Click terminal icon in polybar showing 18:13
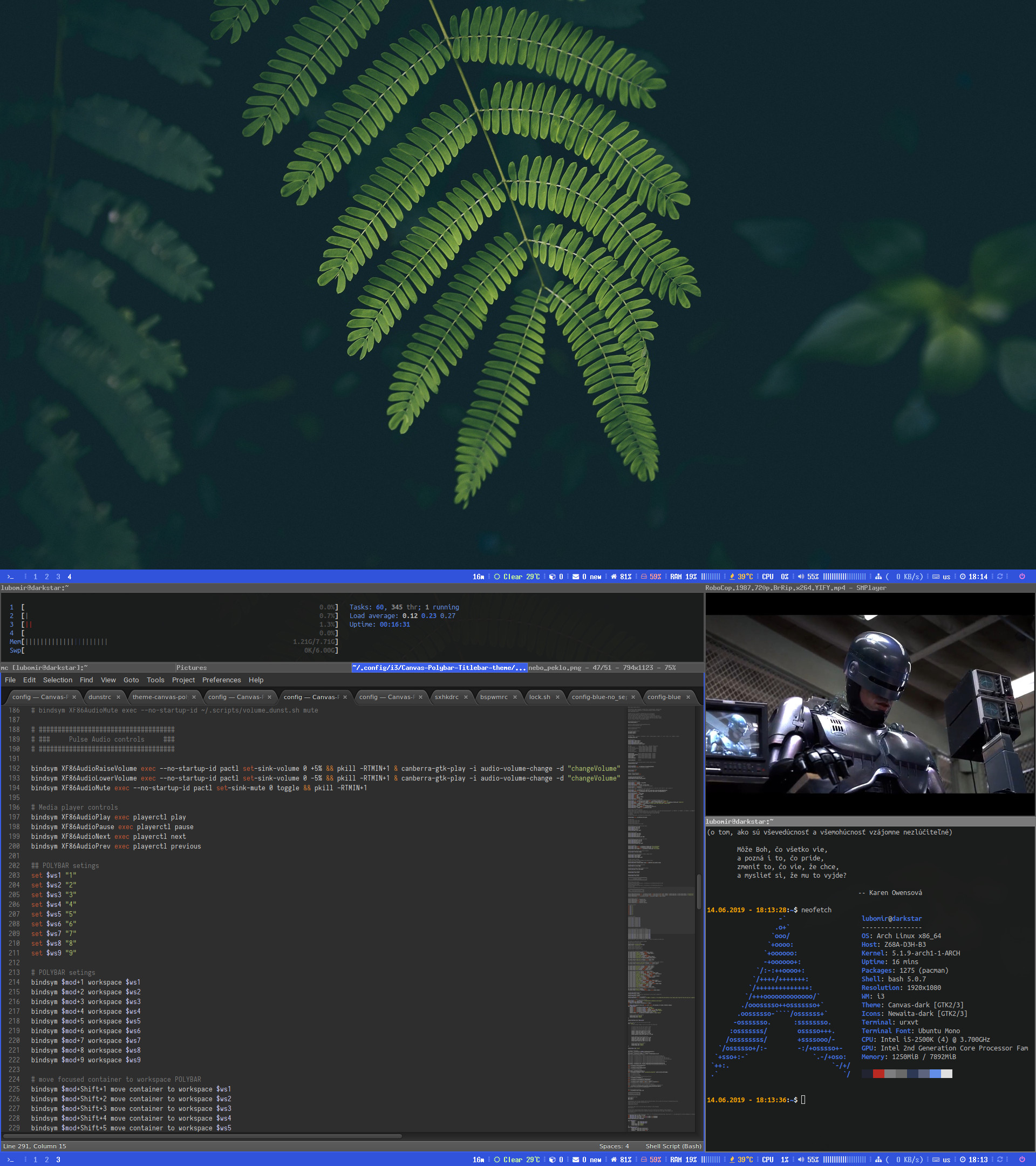The image size is (1036, 1166). tap(10, 1160)
